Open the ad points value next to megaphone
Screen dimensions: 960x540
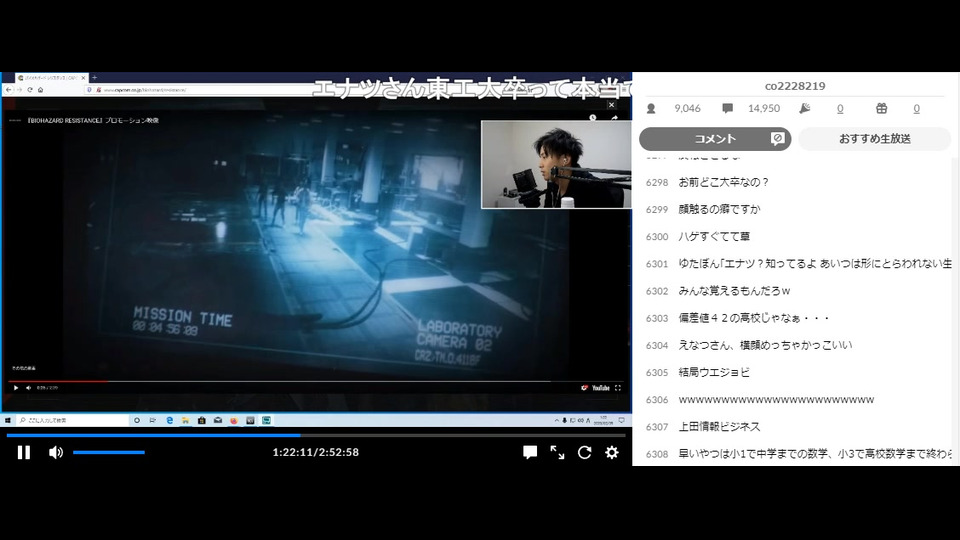point(840,108)
